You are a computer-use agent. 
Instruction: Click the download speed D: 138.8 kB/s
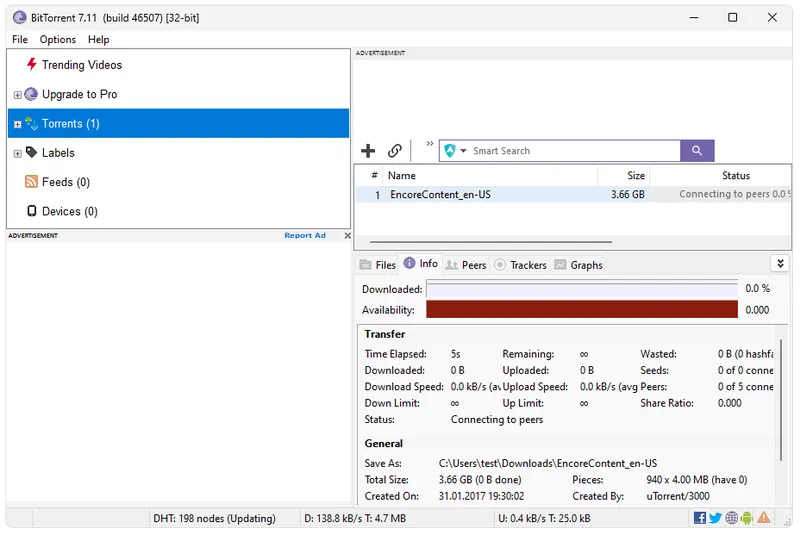pyautogui.click(x=355, y=519)
